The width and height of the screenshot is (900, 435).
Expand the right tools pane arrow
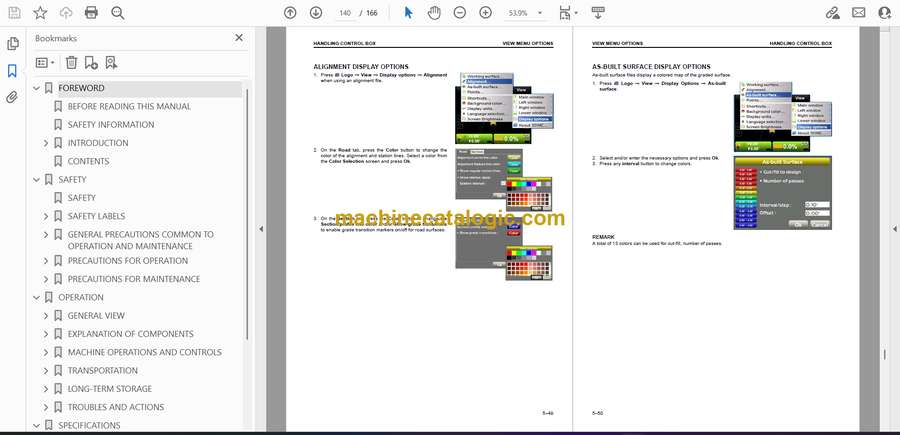[x=894, y=229]
